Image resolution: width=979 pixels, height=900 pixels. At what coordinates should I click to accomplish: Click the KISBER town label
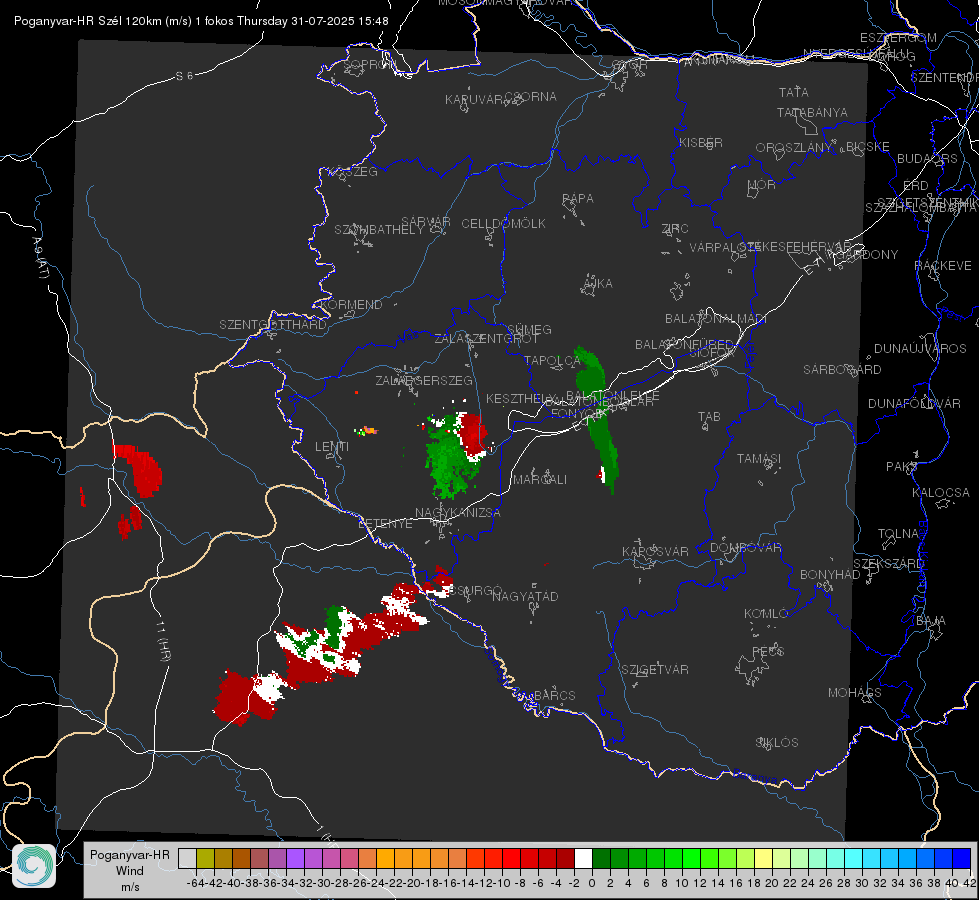click(701, 142)
